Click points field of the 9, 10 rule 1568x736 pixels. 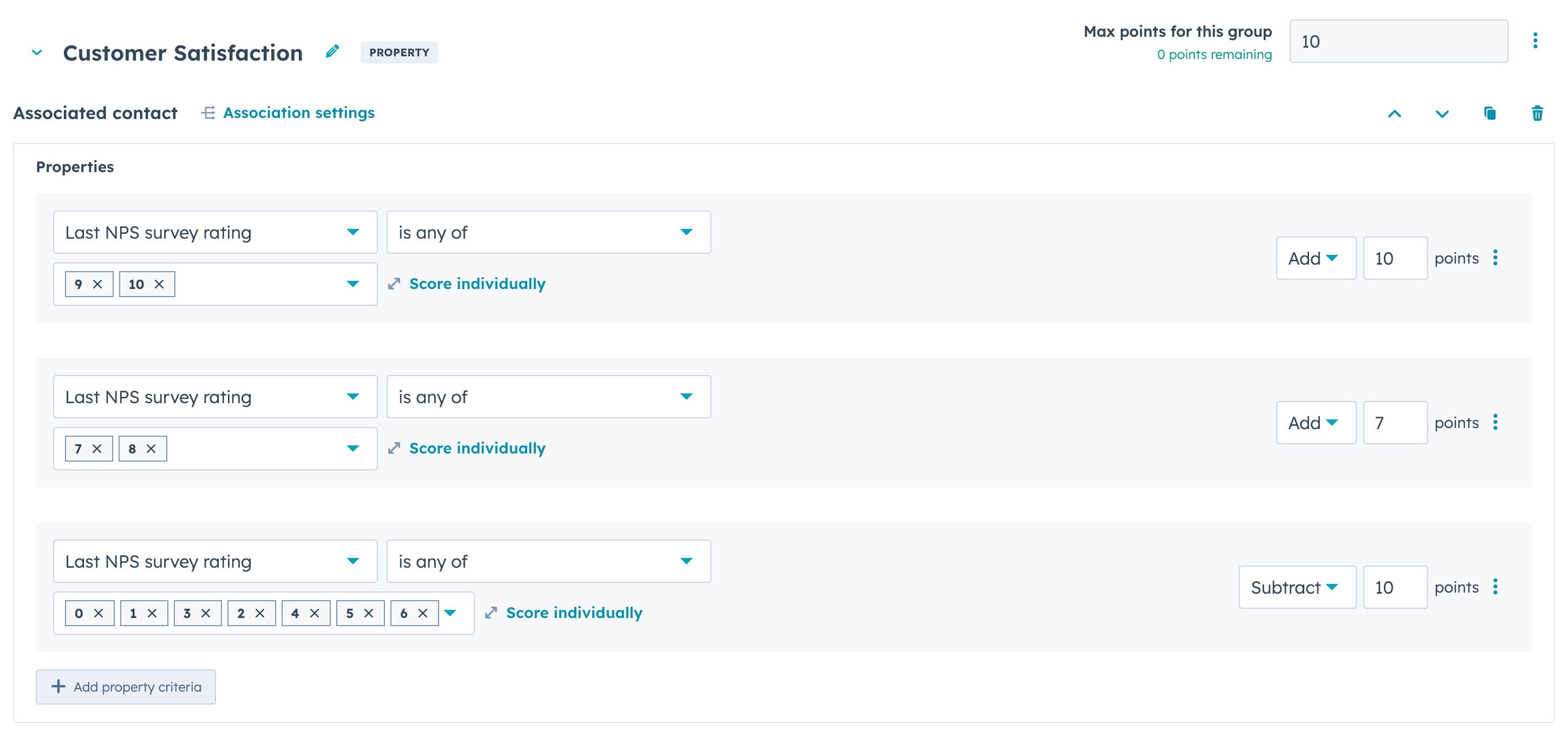coord(1395,259)
